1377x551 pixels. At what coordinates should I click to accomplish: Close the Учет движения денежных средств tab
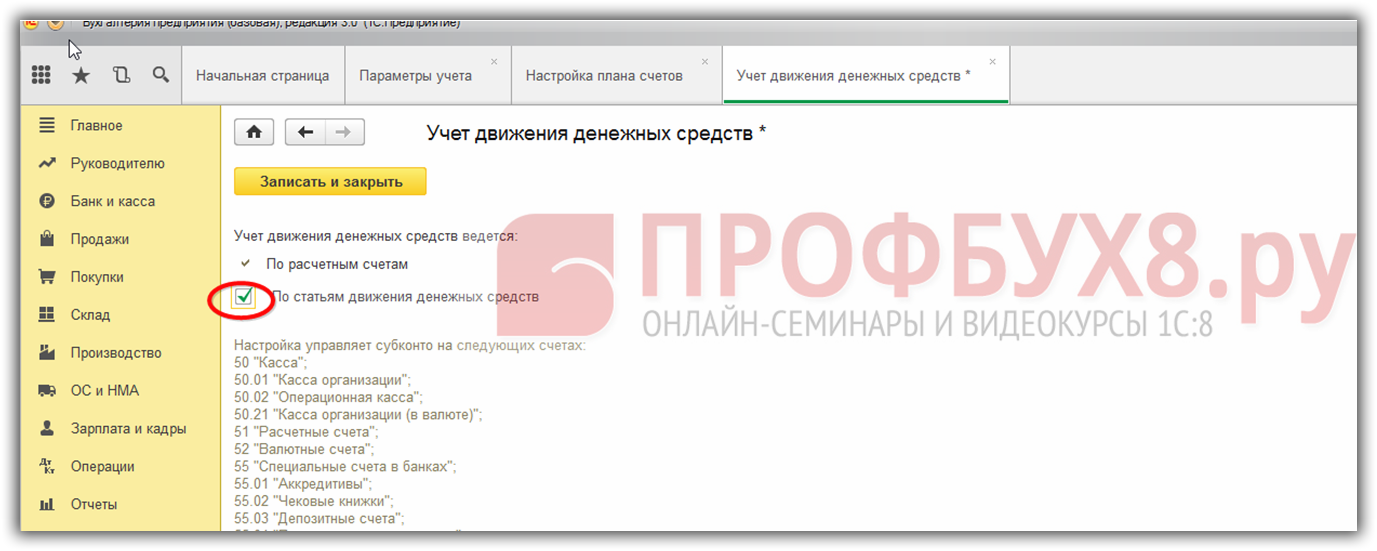[x=992, y=62]
